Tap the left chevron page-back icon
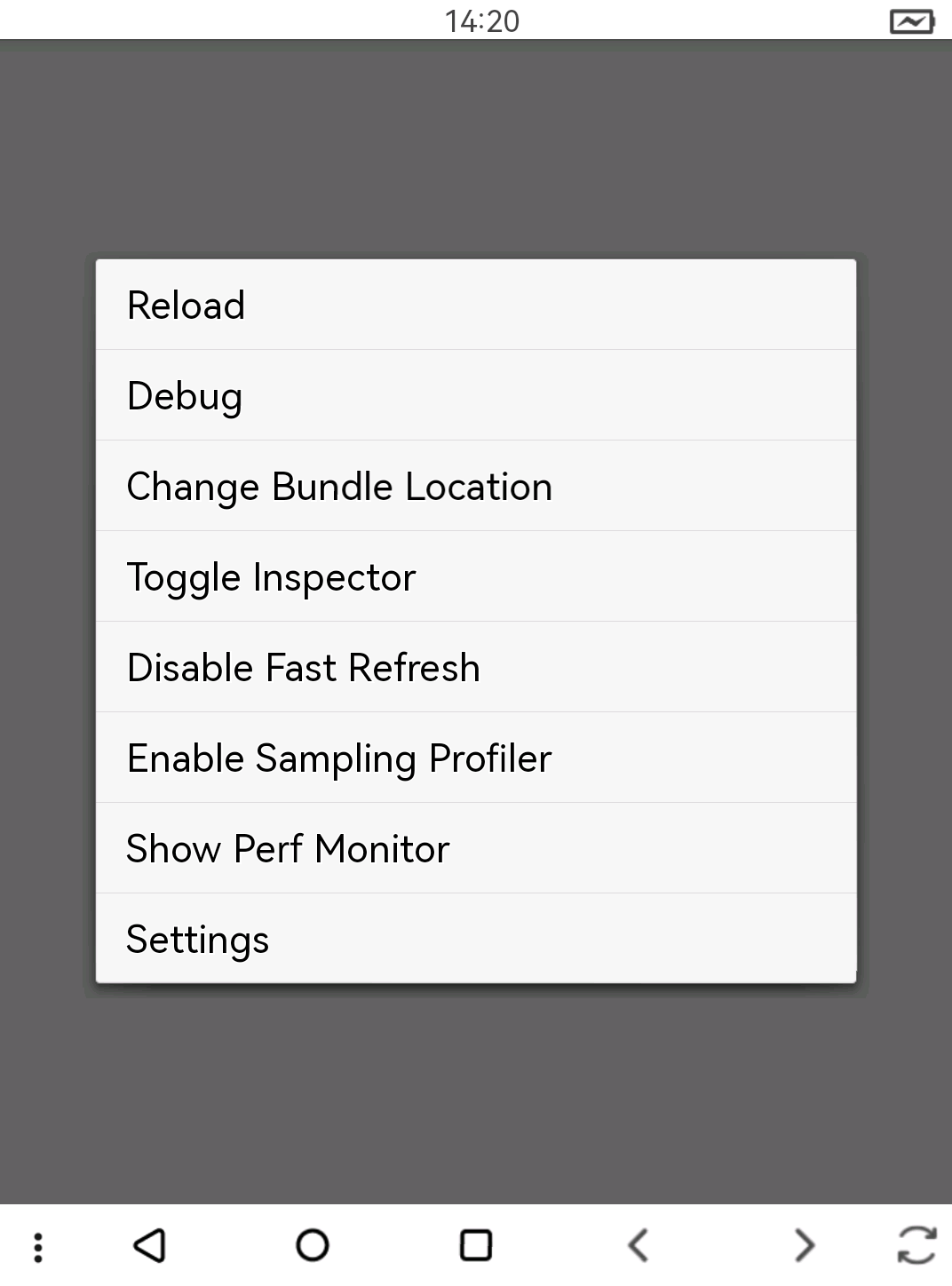The image size is (952, 1286). [x=638, y=1244]
